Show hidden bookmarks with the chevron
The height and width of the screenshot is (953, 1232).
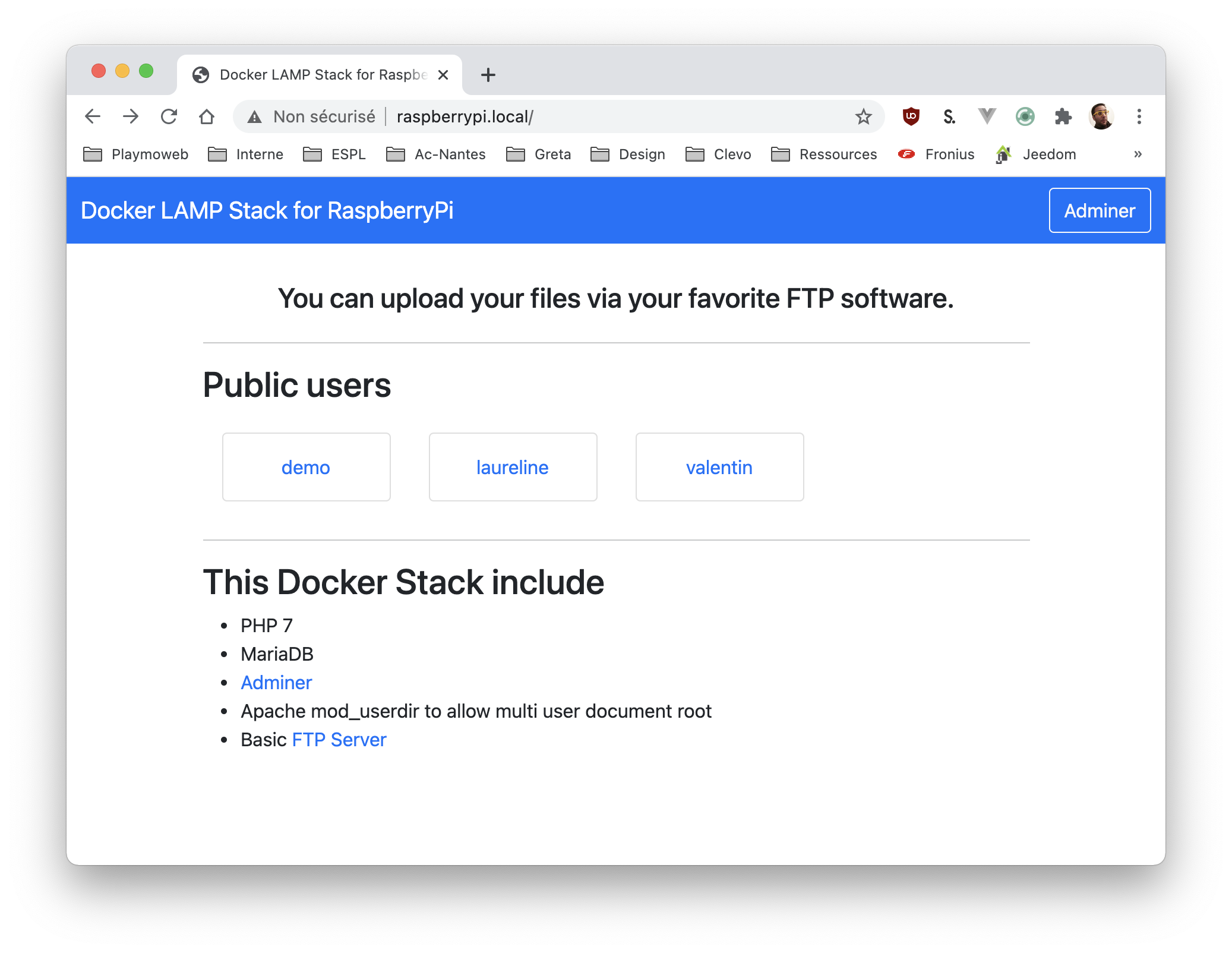(x=1138, y=154)
